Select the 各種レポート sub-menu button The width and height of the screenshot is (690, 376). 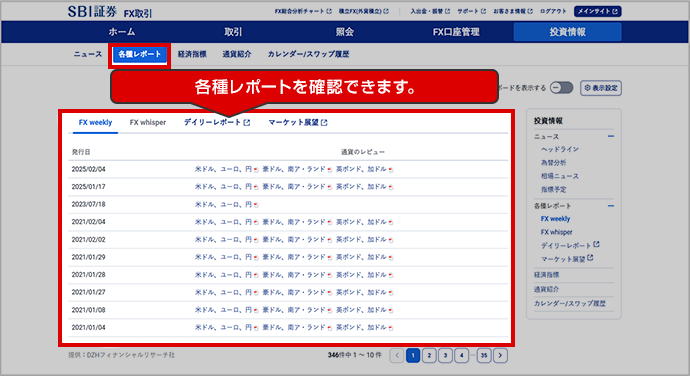[x=139, y=55]
